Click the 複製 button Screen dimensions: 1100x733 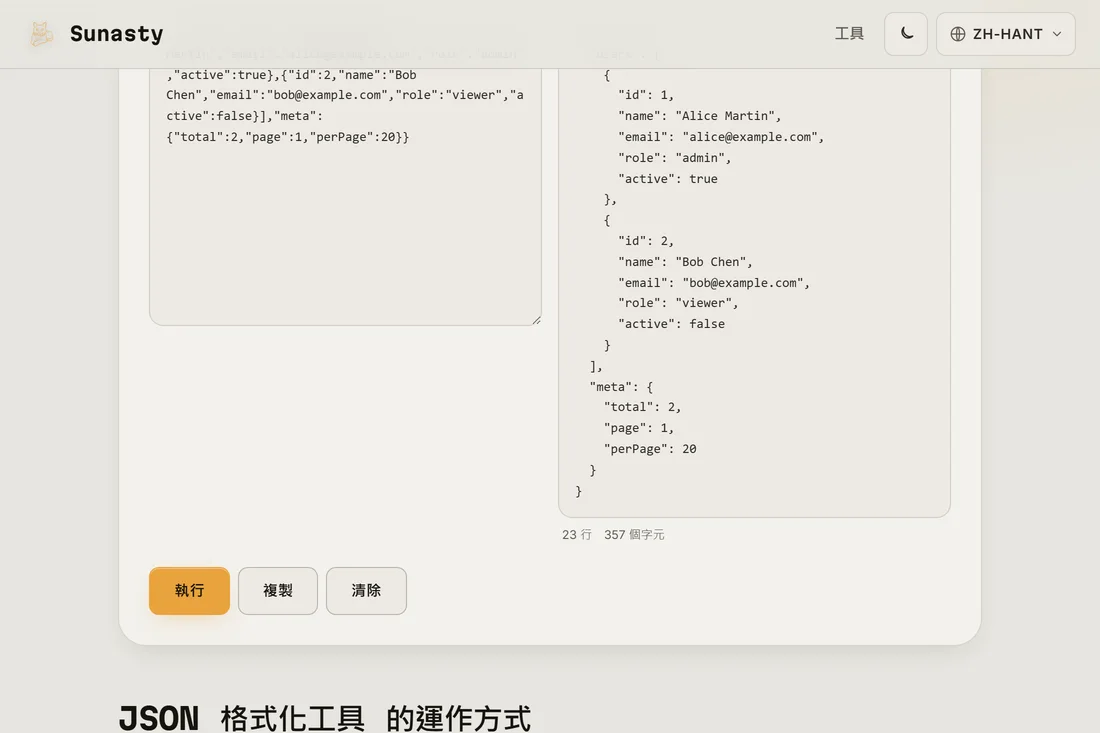(278, 591)
